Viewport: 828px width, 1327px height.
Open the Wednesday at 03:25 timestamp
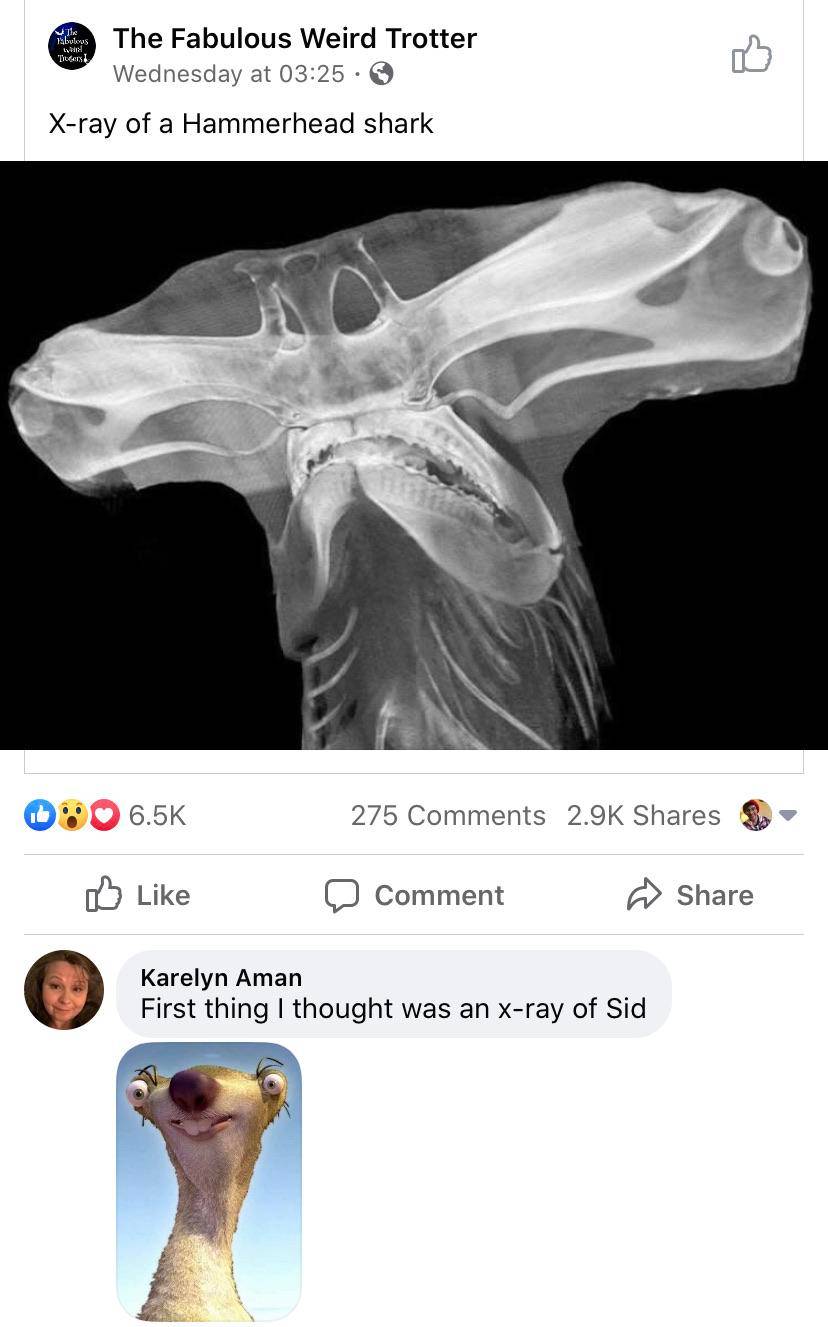pyautogui.click(x=228, y=74)
